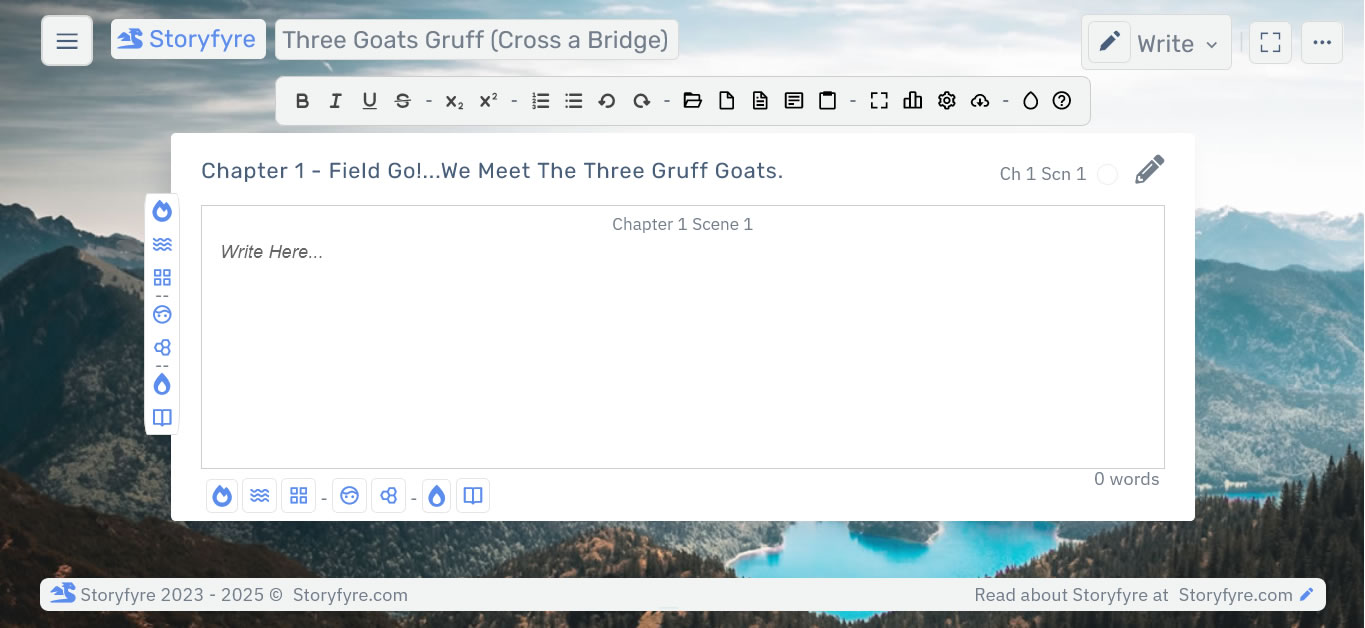Click the word count chart icon in the toolbar

point(912,100)
